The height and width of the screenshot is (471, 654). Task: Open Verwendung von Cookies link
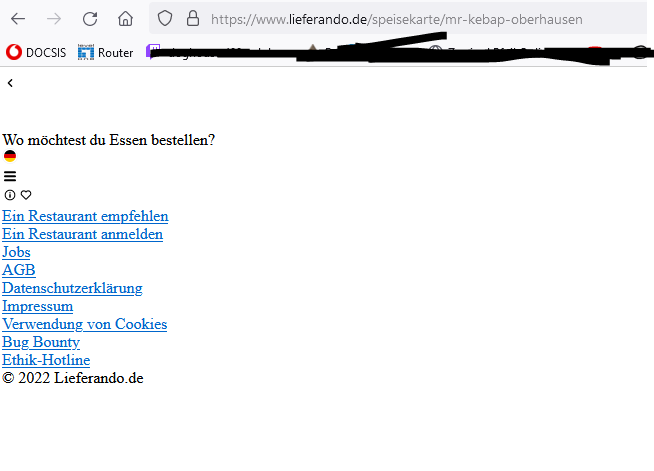tap(85, 324)
